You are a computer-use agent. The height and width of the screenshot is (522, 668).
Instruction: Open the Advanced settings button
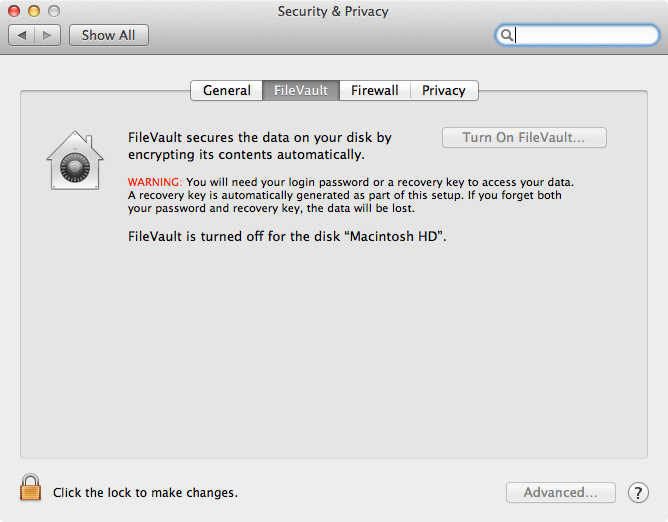pyautogui.click(x=561, y=493)
